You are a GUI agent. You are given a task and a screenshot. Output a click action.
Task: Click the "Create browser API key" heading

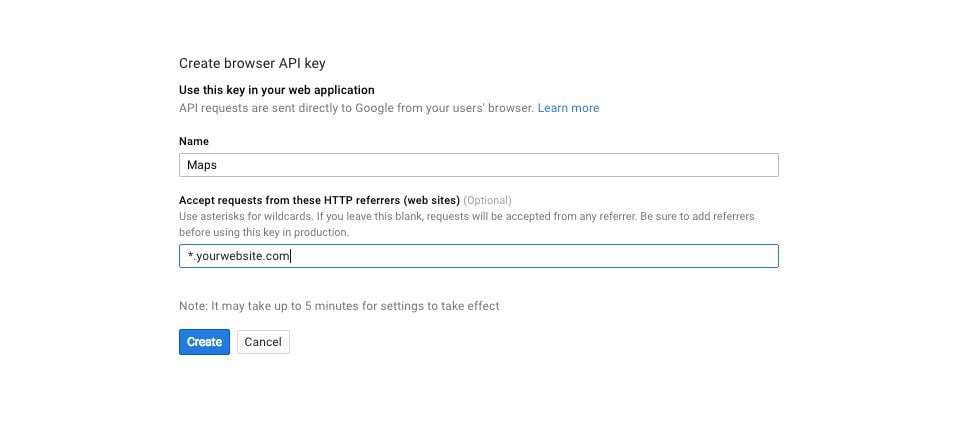pyautogui.click(x=252, y=63)
